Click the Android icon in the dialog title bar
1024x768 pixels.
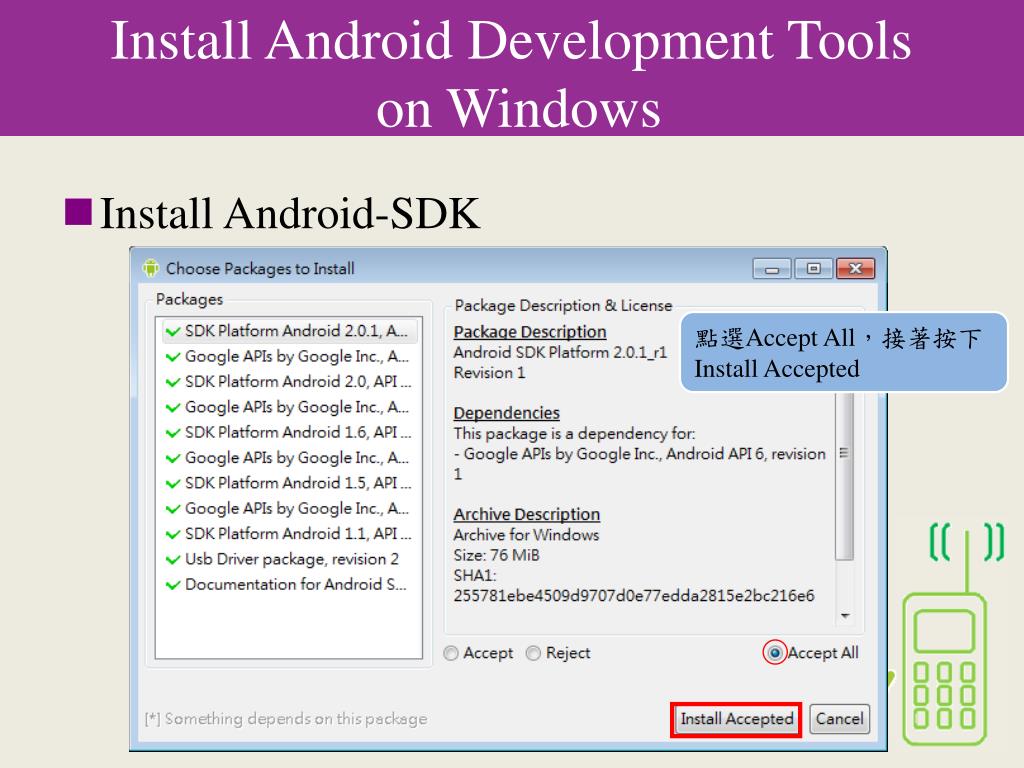tap(151, 268)
